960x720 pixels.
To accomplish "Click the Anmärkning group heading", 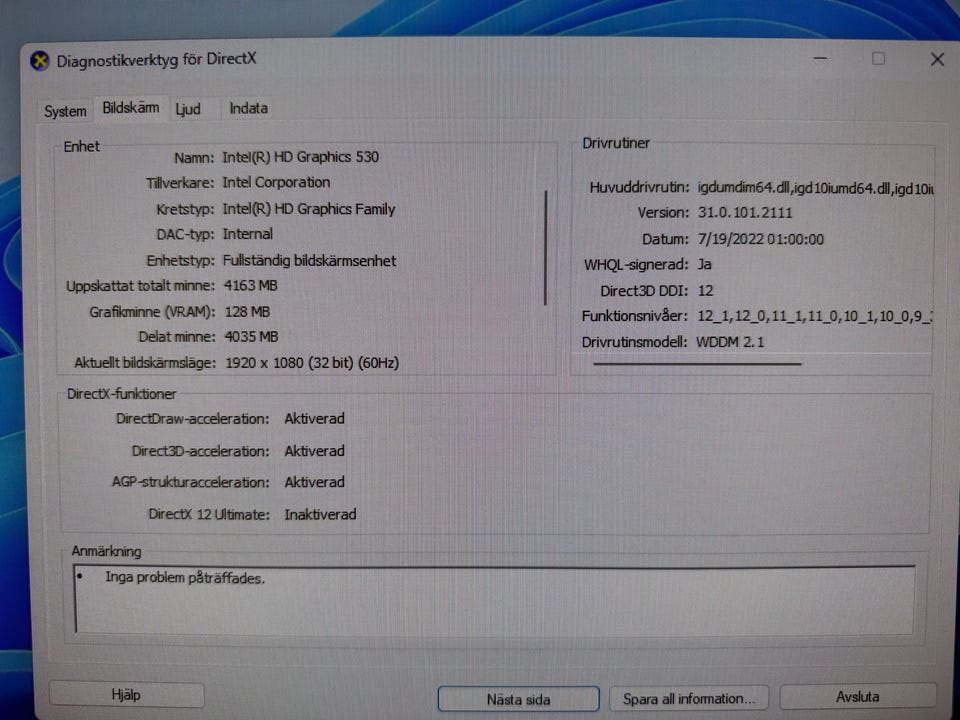I will coord(107,551).
